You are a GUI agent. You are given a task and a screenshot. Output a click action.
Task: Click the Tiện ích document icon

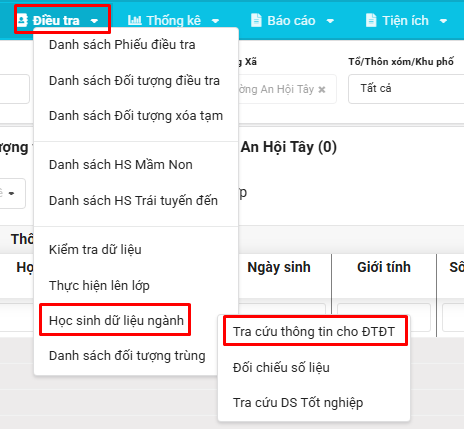[x=371, y=20]
